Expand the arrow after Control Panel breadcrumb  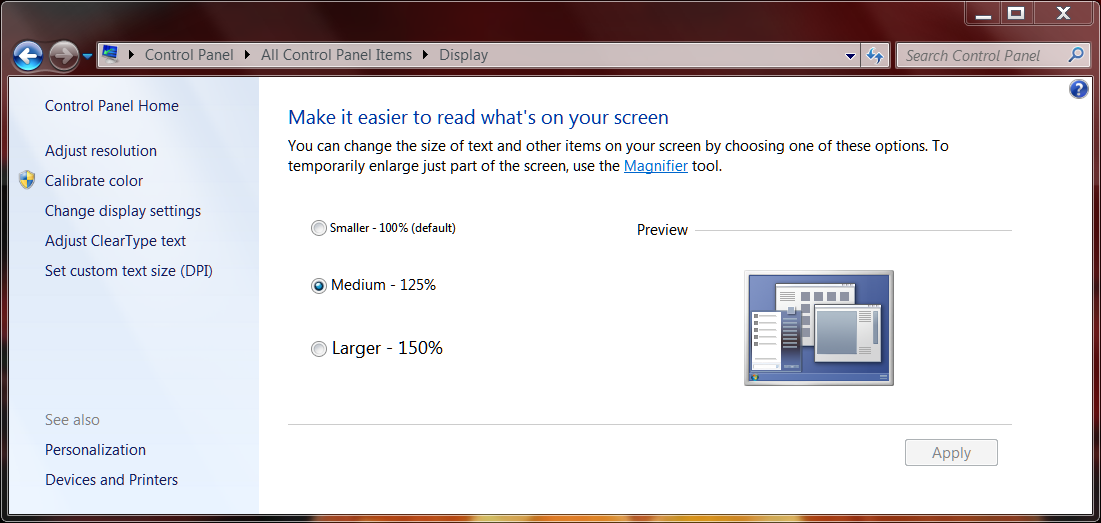click(x=247, y=55)
